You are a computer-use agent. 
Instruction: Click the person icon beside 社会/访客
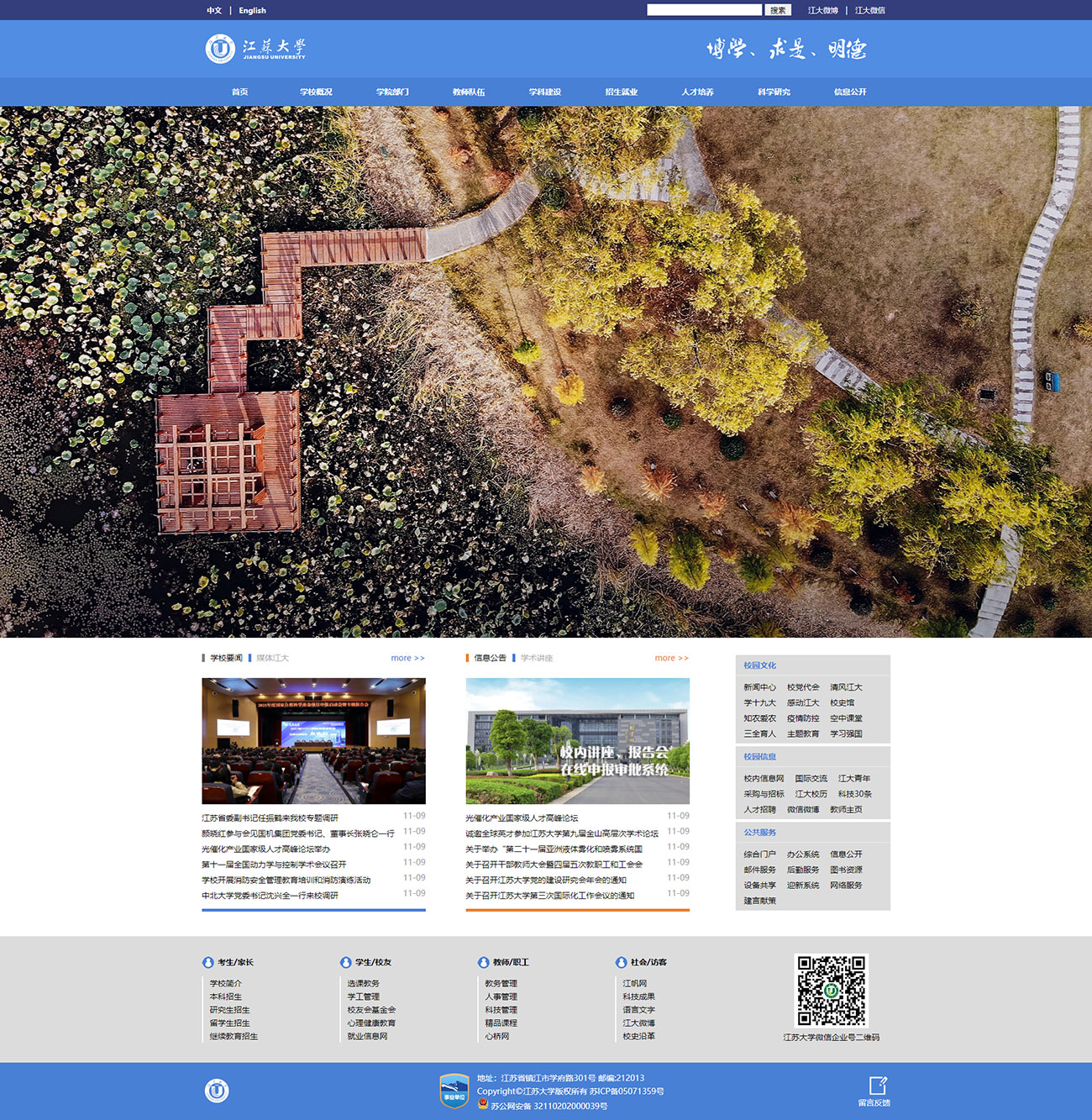coord(621,962)
